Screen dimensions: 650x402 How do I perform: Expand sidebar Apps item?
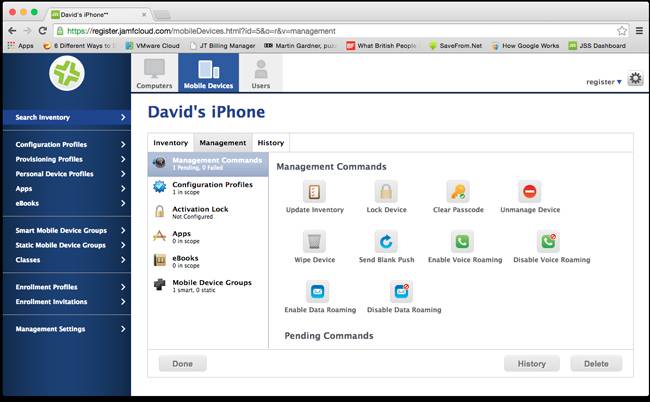tap(67, 189)
